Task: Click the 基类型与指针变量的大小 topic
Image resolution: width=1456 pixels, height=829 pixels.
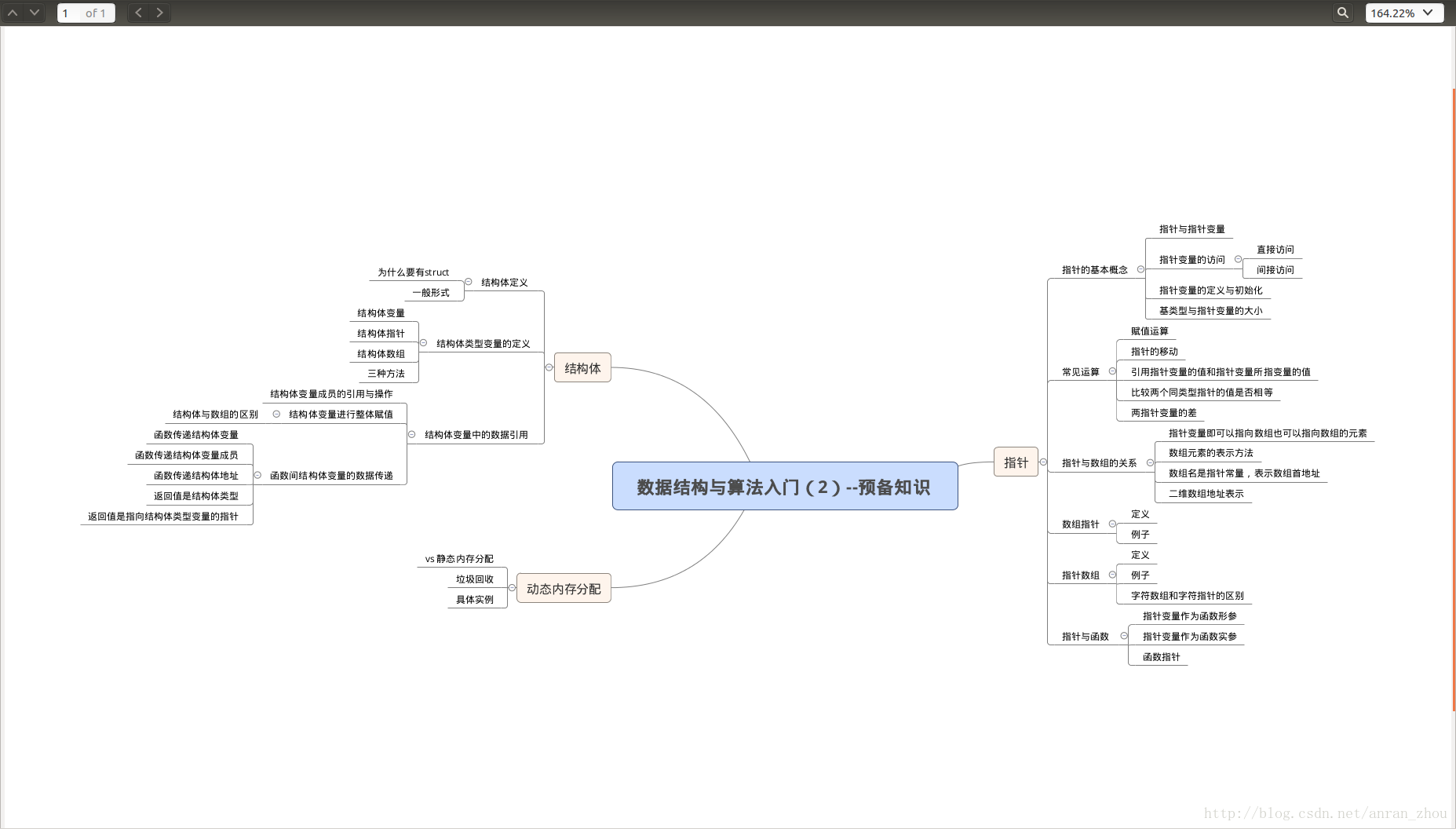Action: 1211,311
